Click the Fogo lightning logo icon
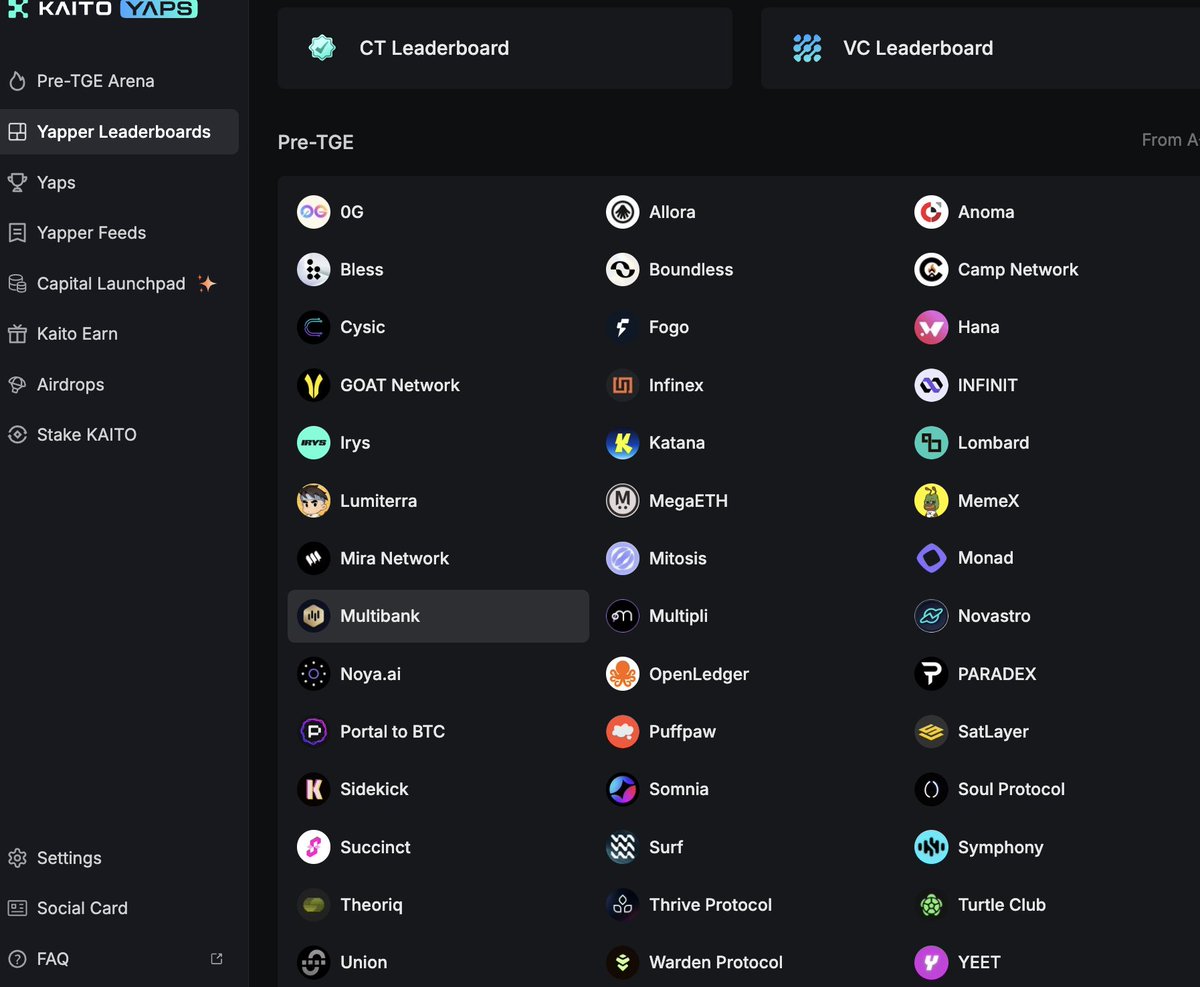This screenshot has height=987, width=1200. 622,327
